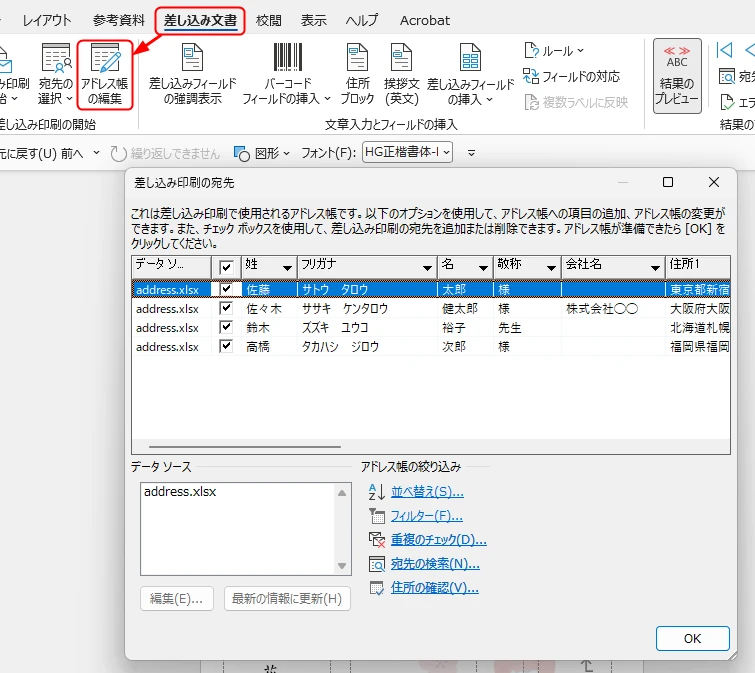Open the フォント(F) font combo box
This screenshot has width=755, height=673.
(407, 152)
